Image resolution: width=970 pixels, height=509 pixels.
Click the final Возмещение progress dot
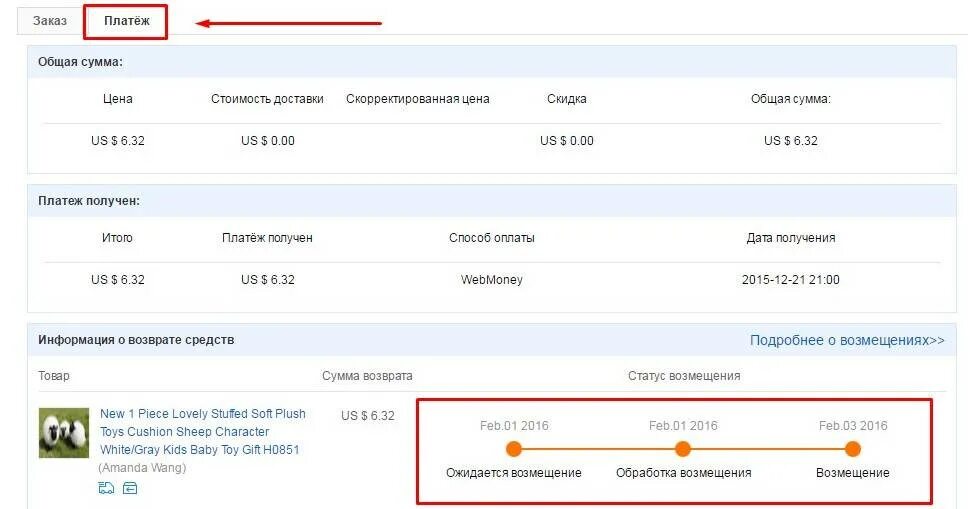coord(852,449)
